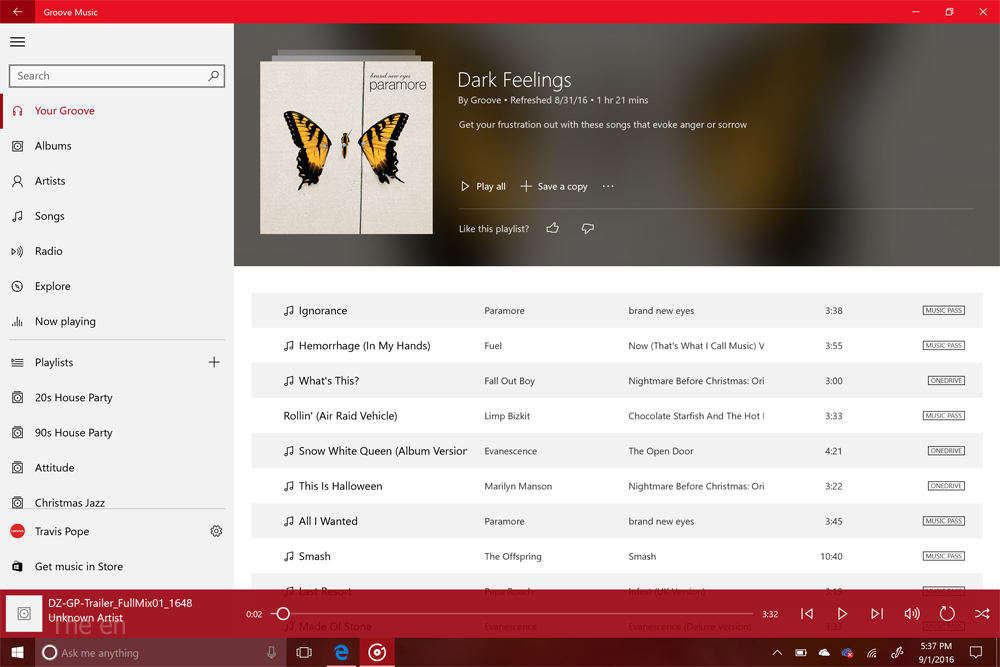Open settings gear next to Travis Pope
This screenshot has width=1000, height=667.
click(x=216, y=531)
